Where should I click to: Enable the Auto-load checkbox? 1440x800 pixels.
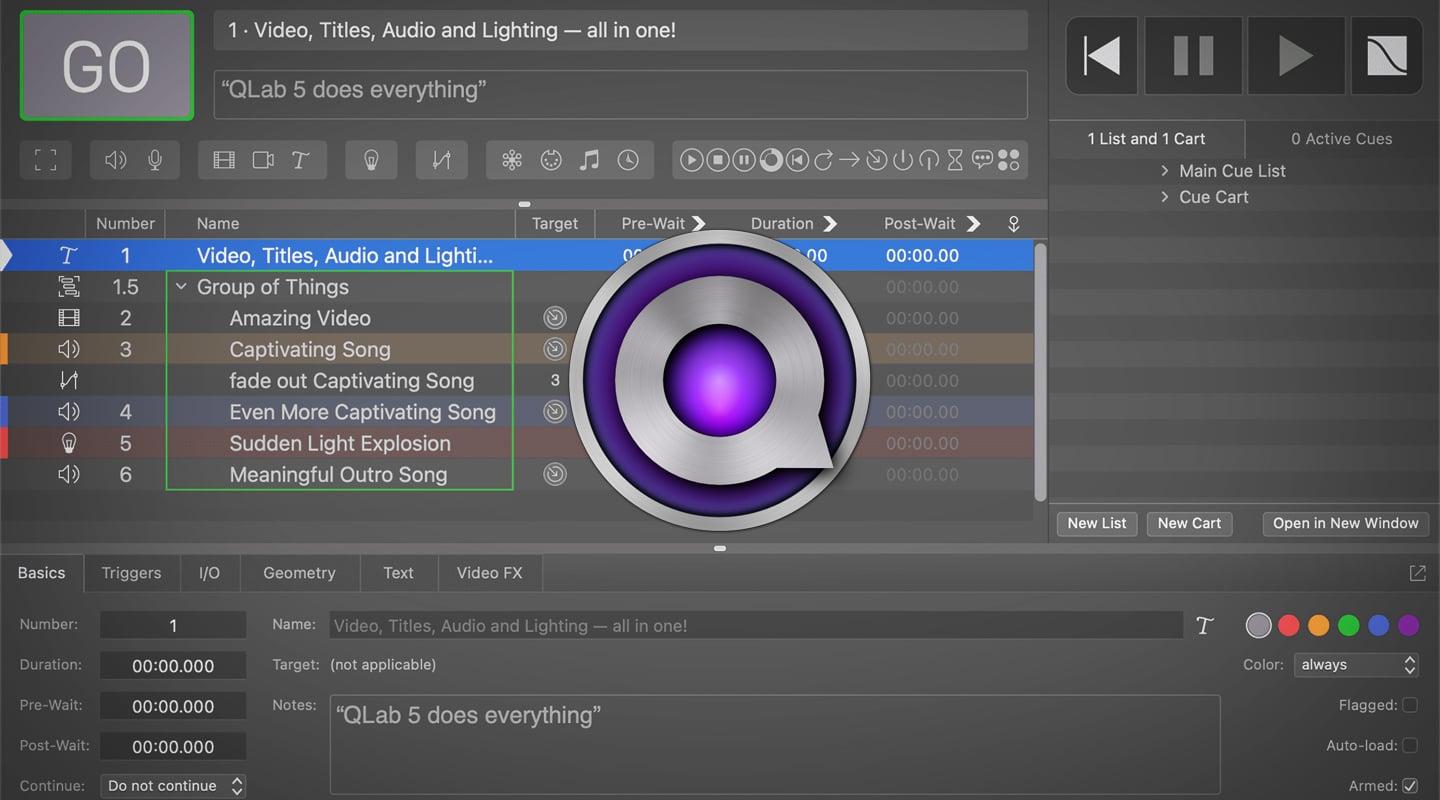click(1410, 745)
